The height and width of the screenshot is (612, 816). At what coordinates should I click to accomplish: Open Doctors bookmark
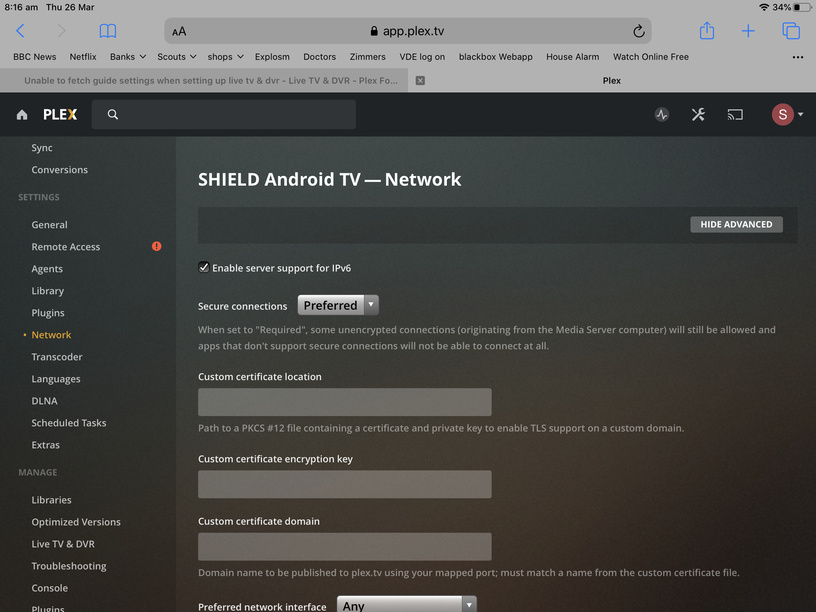click(x=320, y=57)
